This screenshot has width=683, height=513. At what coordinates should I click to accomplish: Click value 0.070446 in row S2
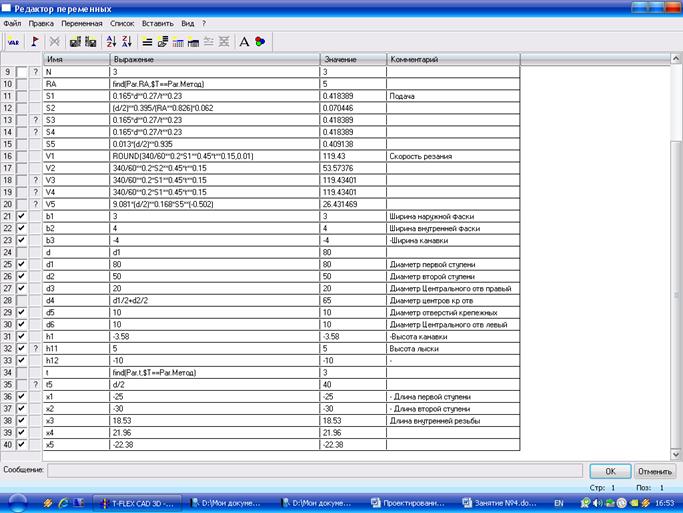coord(338,108)
